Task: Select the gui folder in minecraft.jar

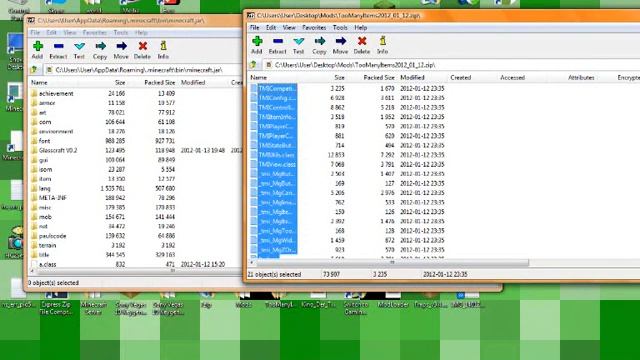Action: [43, 160]
